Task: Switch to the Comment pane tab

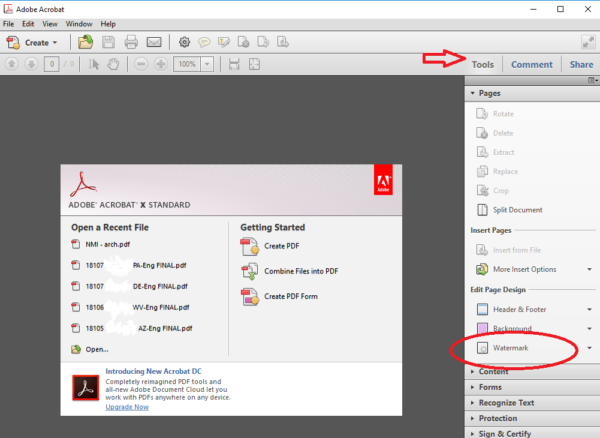Action: [531, 64]
